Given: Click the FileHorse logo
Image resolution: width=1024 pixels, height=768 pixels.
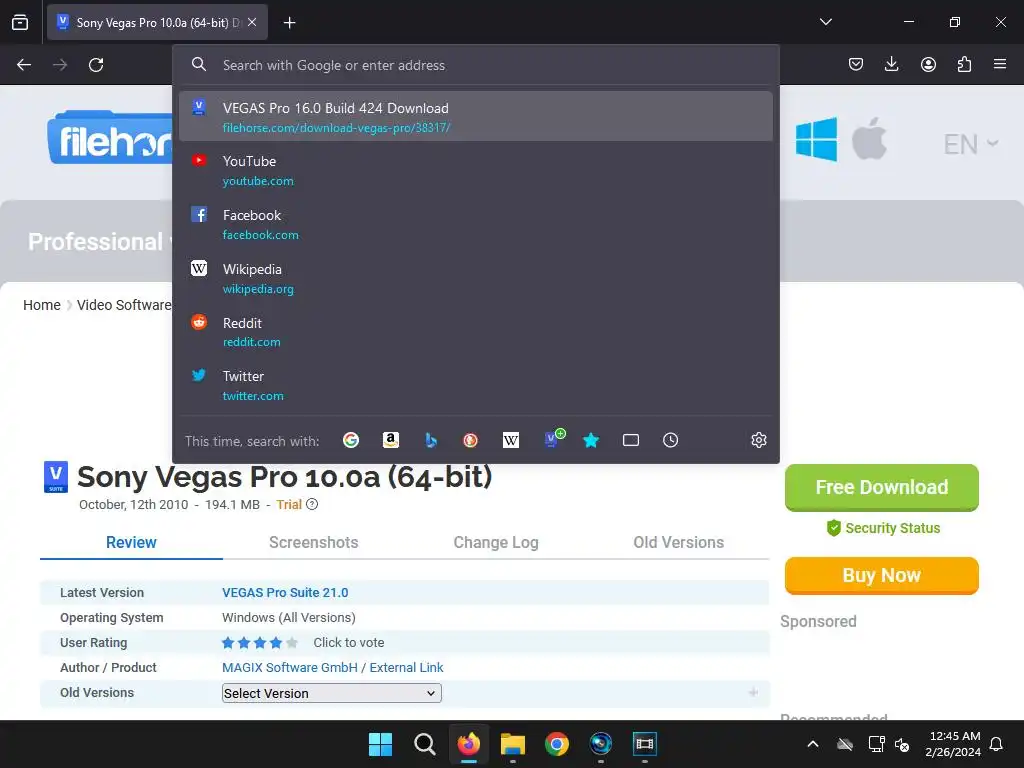Looking at the screenshot, I should (x=110, y=138).
